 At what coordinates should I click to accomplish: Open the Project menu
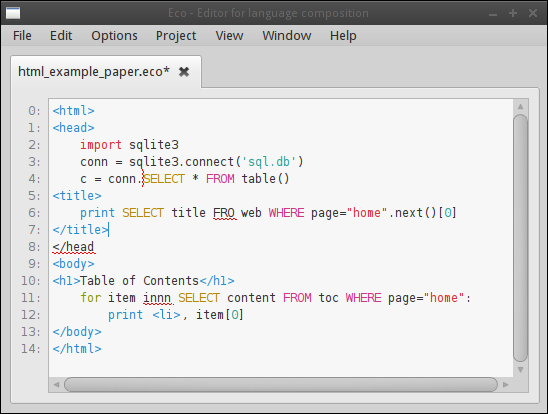176,36
